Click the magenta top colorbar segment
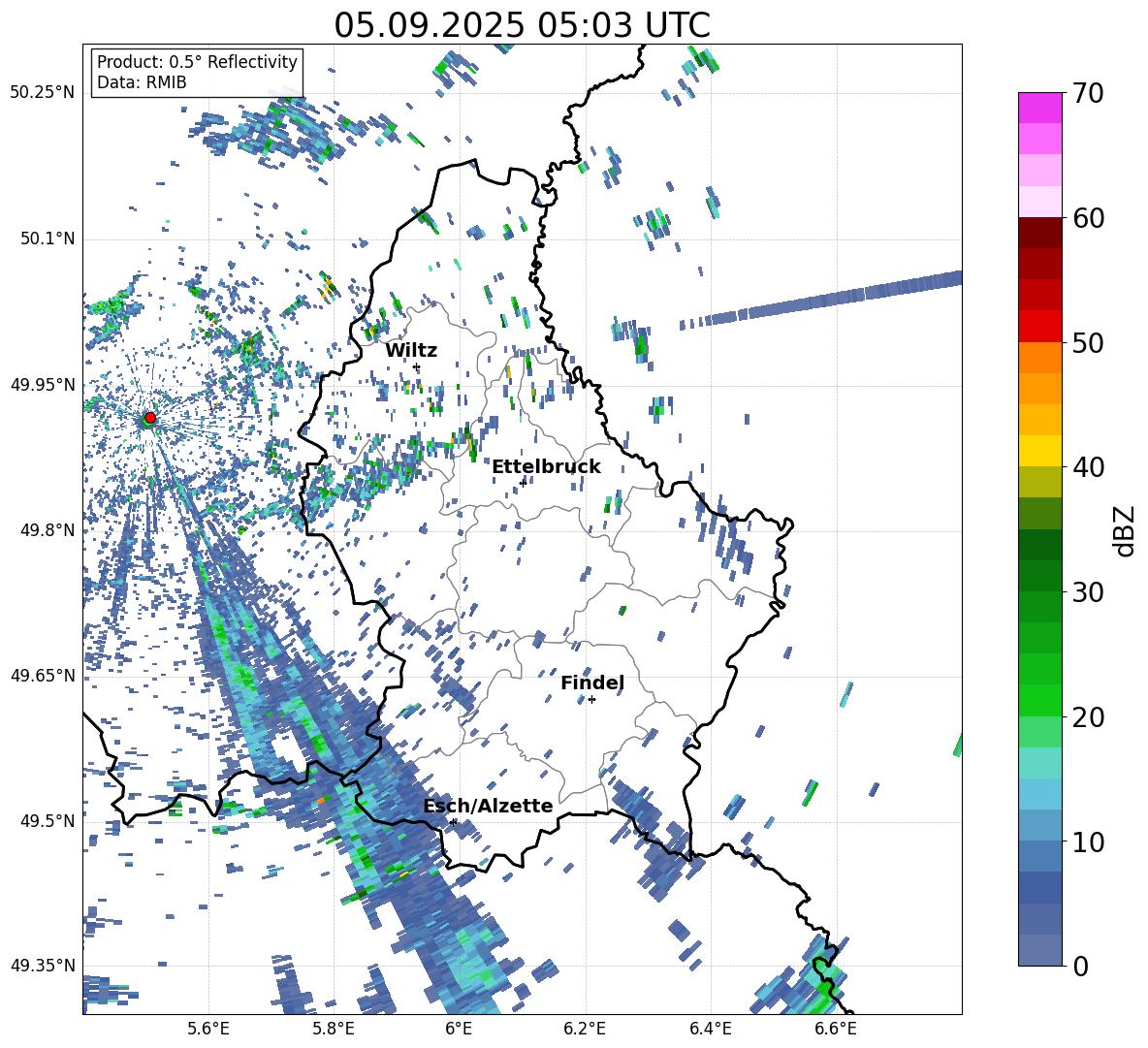The height and width of the screenshot is (1048, 1148). (x=1039, y=108)
